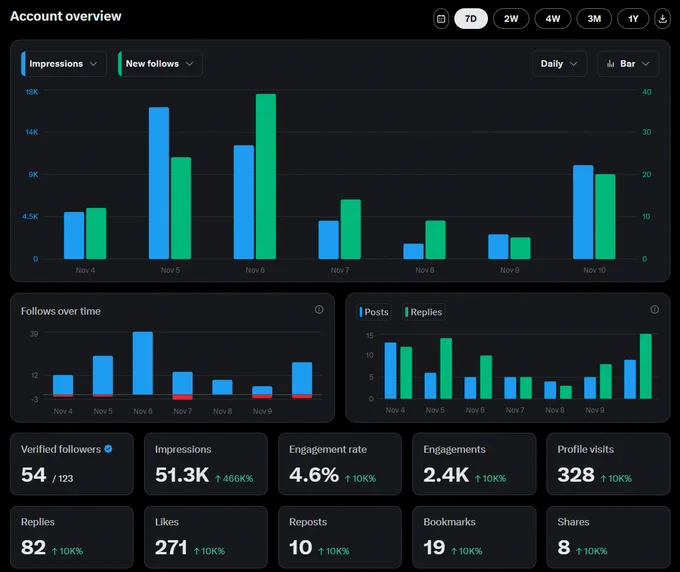Click the 18K axis label
The height and width of the screenshot is (572, 680).
tap(32, 92)
